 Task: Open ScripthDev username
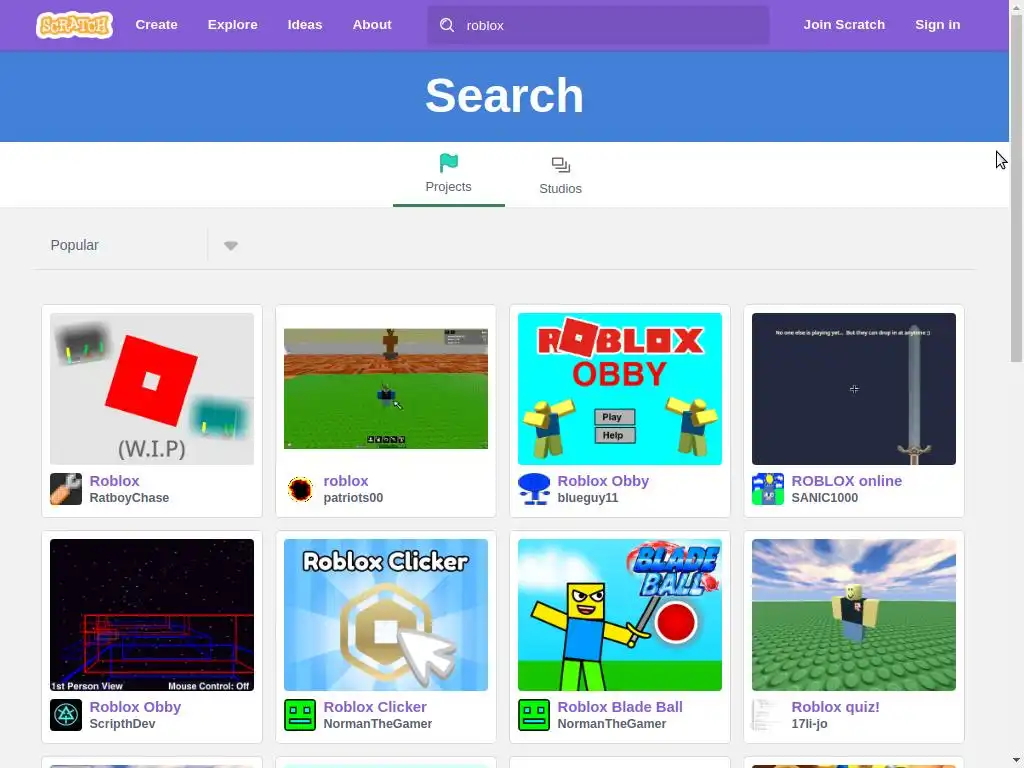[122, 724]
